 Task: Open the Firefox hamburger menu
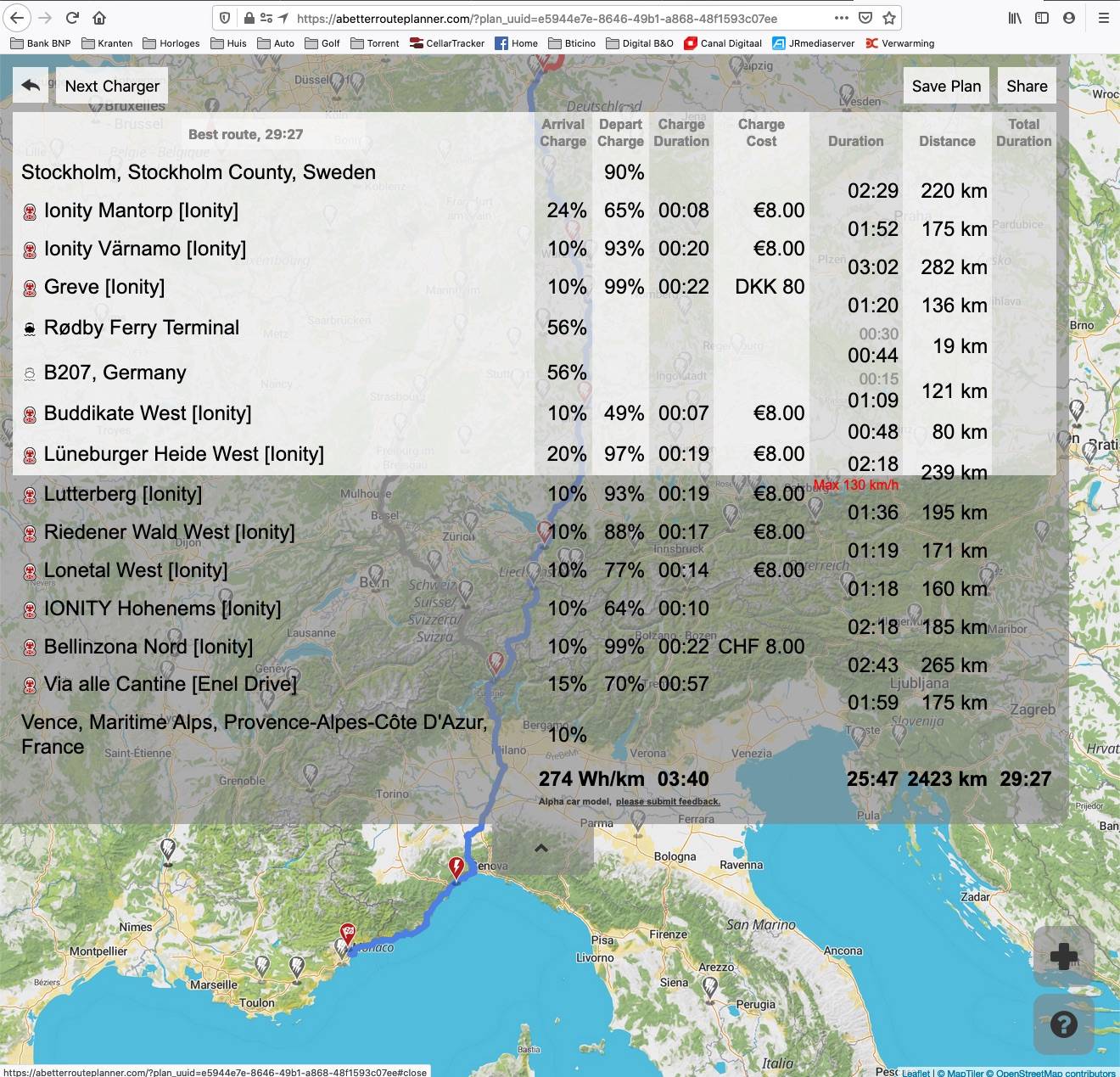(1103, 18)
